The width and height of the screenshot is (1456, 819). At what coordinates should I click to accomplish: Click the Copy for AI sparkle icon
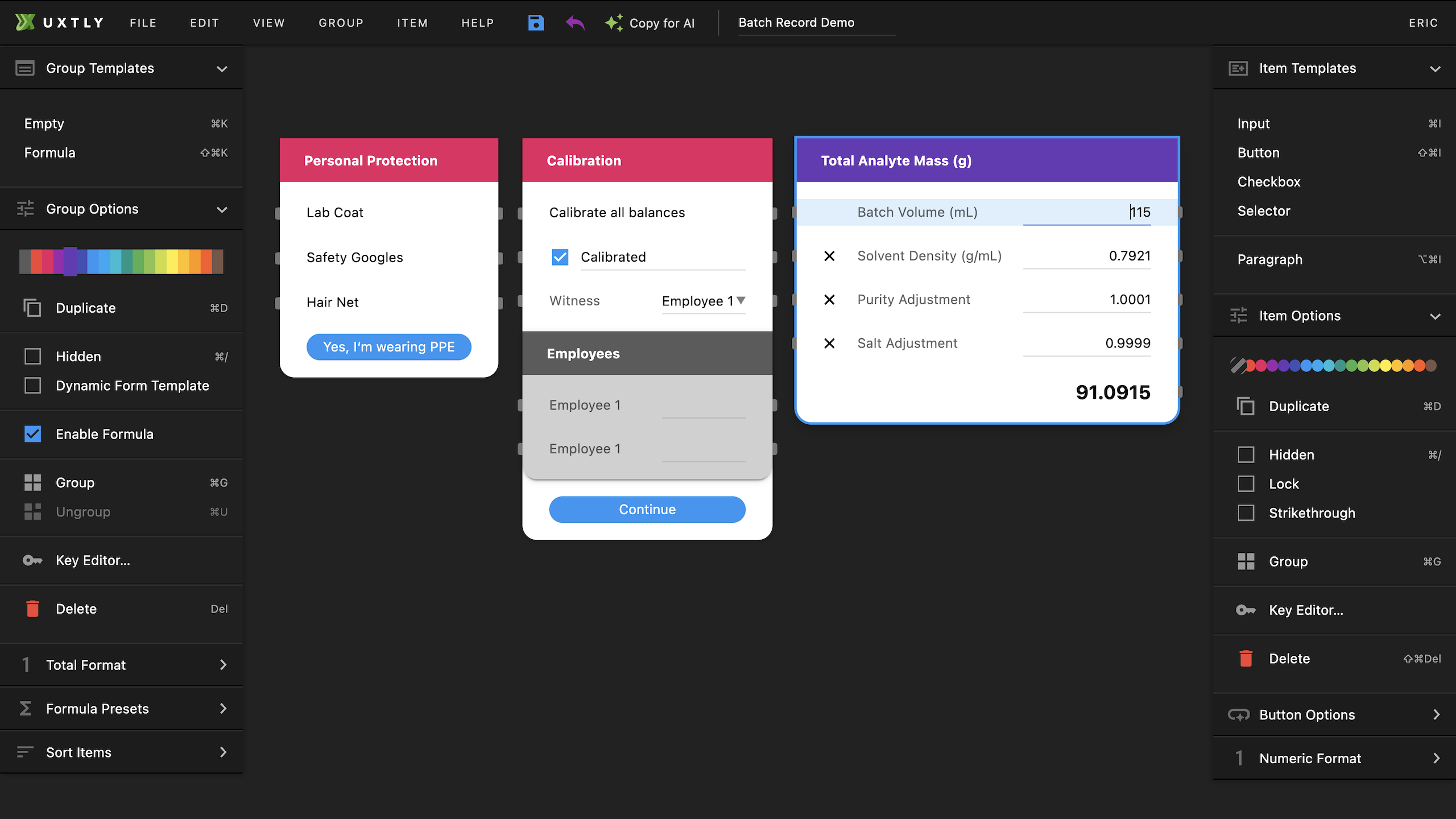point(614,23)
